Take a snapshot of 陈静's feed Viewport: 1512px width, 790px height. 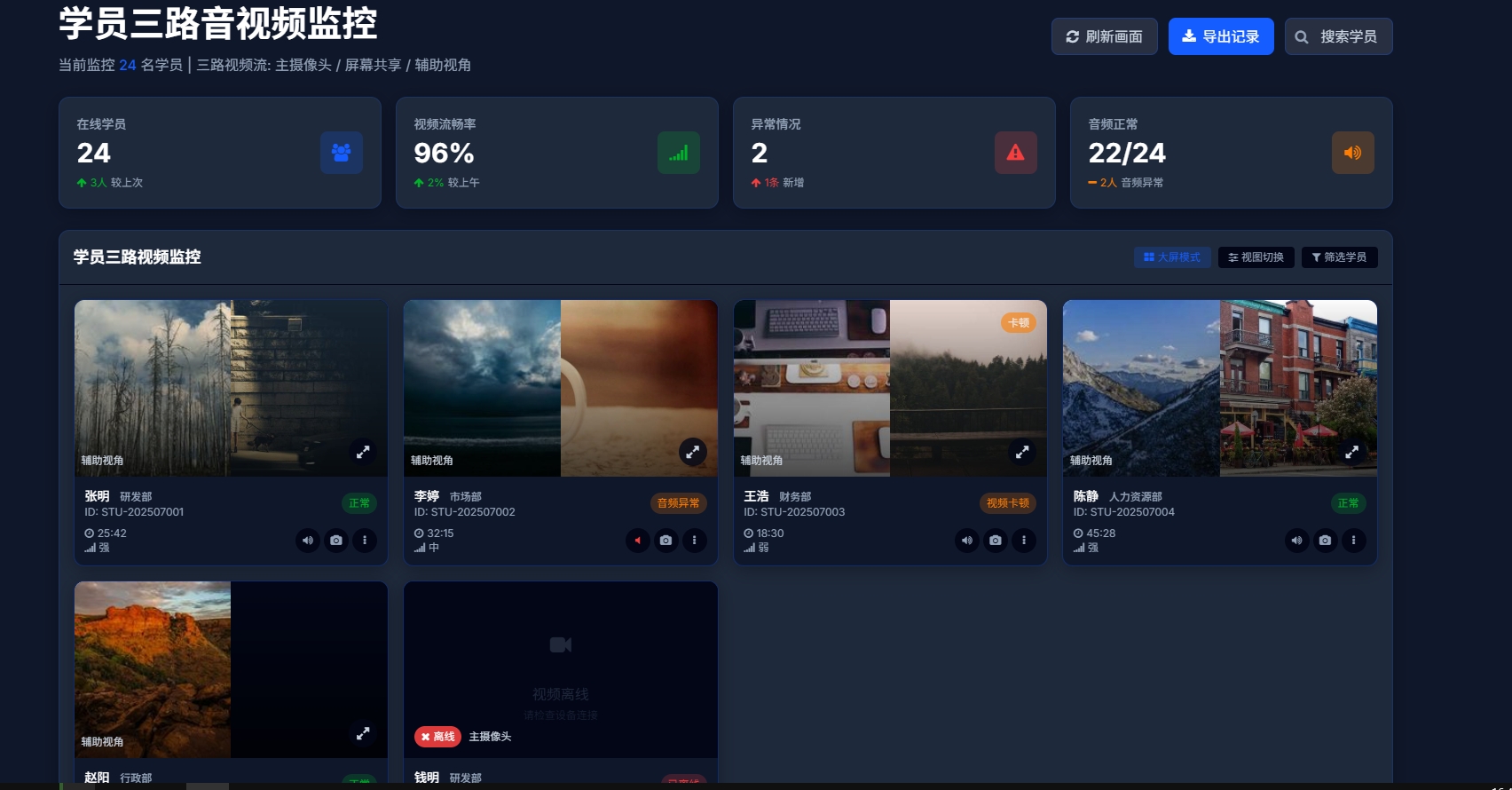click(1326, 540)
